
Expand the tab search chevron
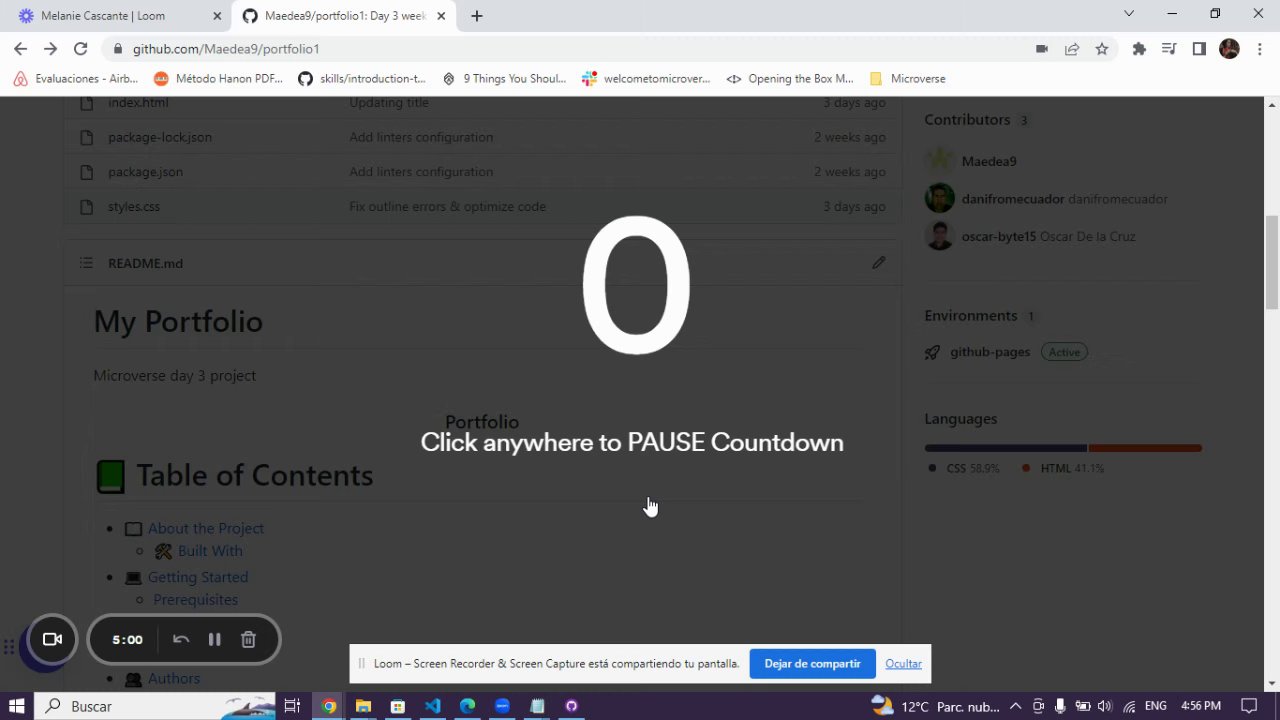coord(1129,14)
